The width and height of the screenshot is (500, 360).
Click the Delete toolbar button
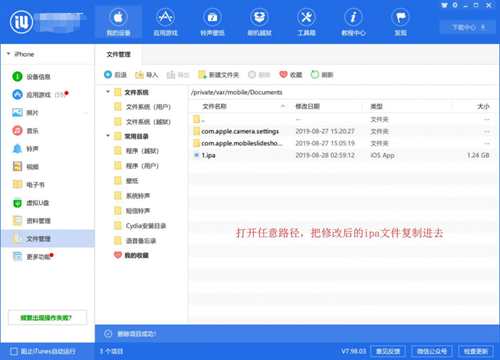(259, 75)
